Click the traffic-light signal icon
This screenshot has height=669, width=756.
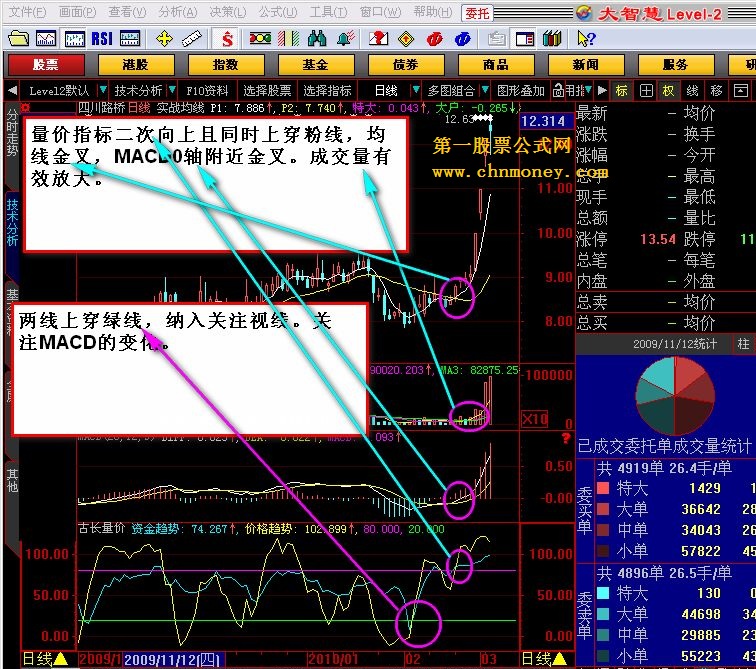tap(260, 39)
